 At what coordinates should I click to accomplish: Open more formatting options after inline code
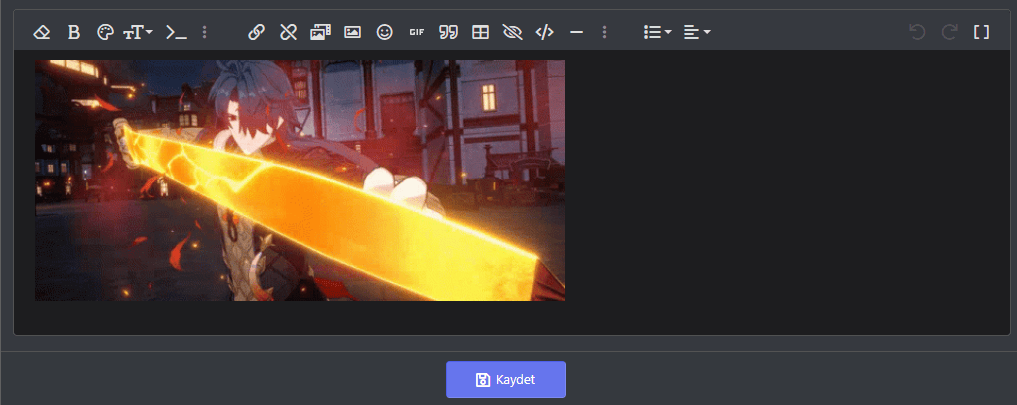pyautogui.click(x=204, y=32)
